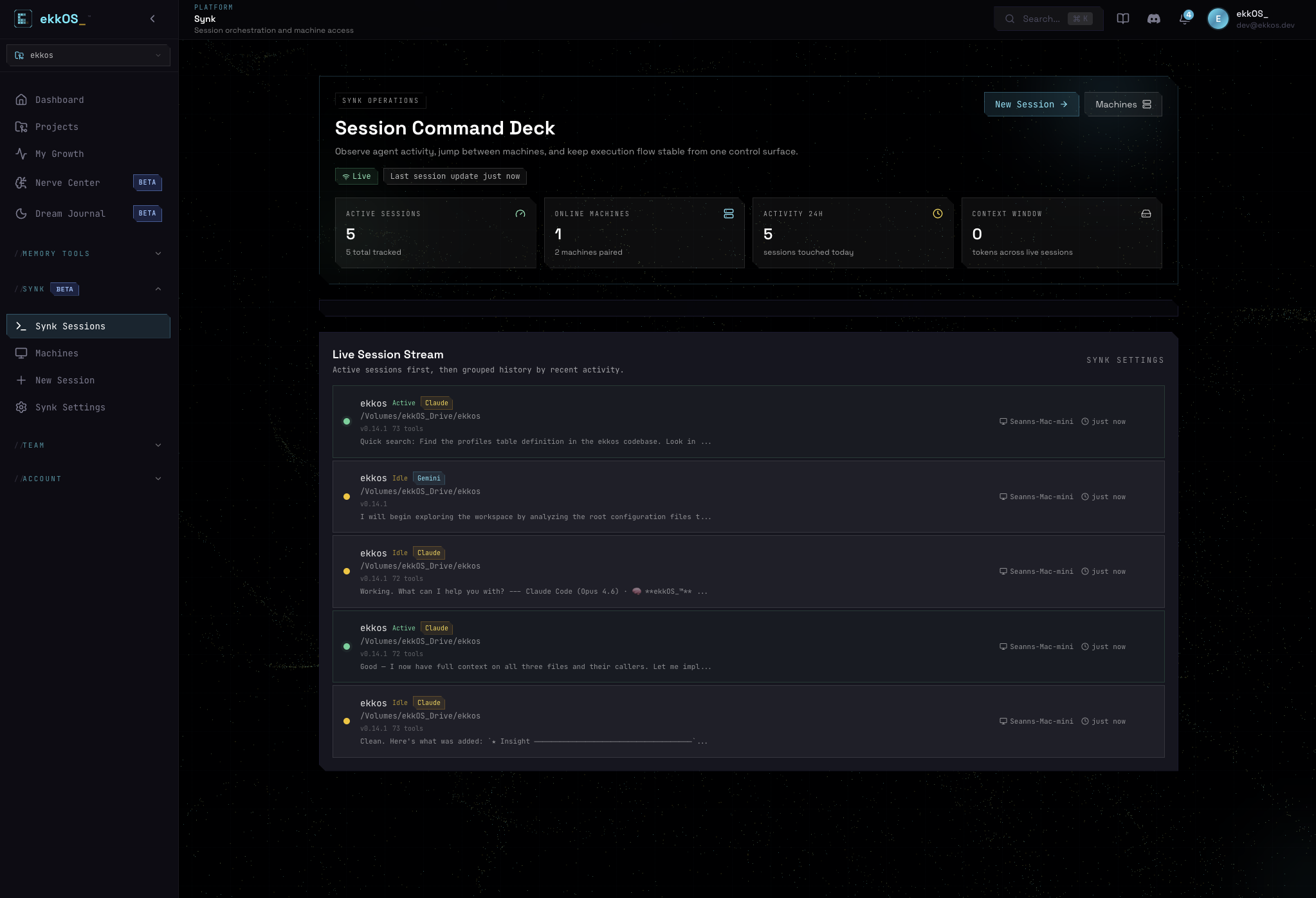Screen dimensions: 1316x898
Task: Click the user avatar E icon
Action: click(x=1218, y=19)
